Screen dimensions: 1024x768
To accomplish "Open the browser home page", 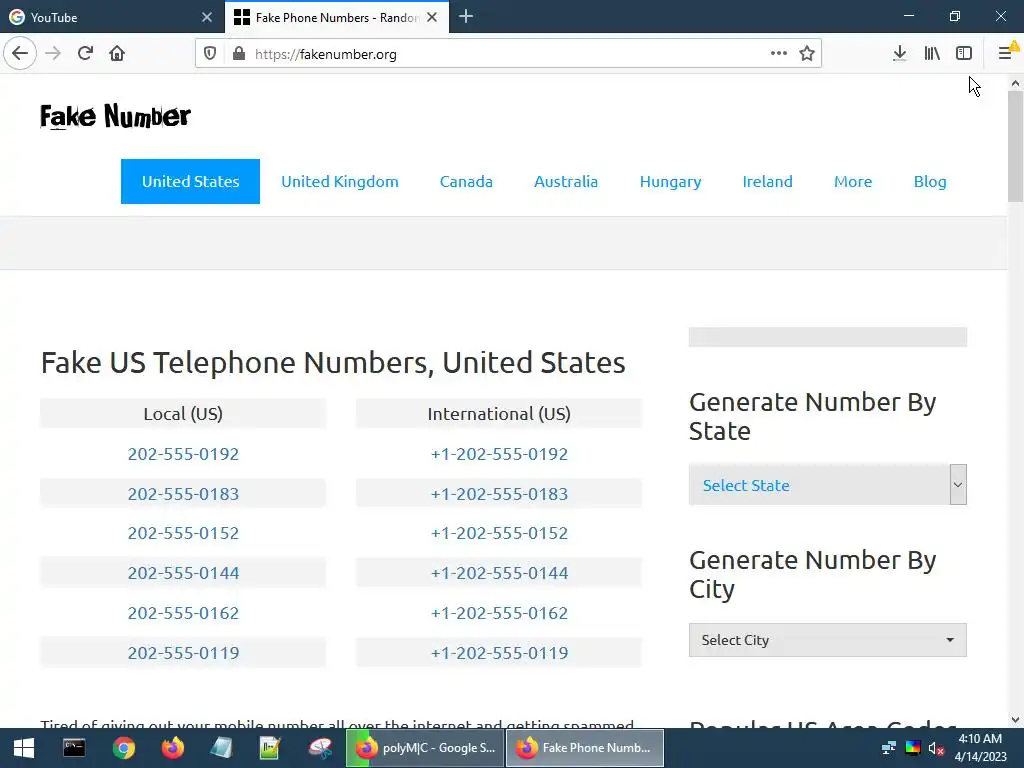I will 117,53.
